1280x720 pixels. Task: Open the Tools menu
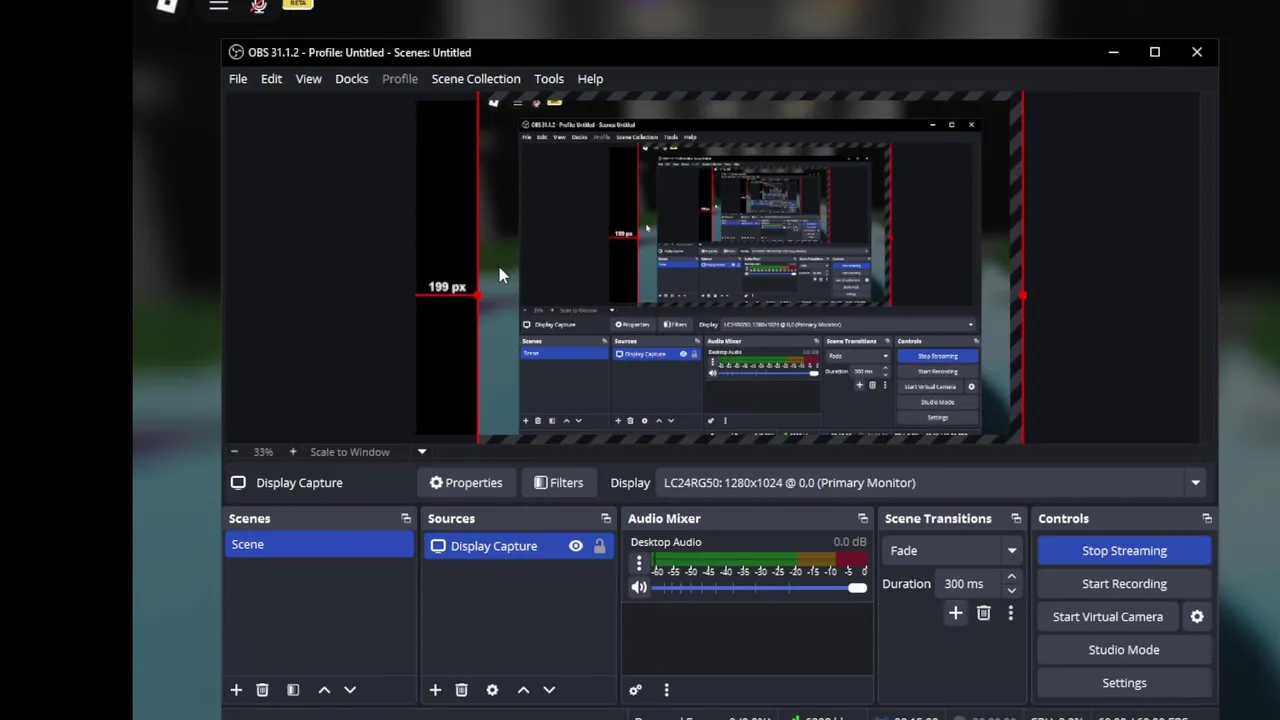(548, 79)
